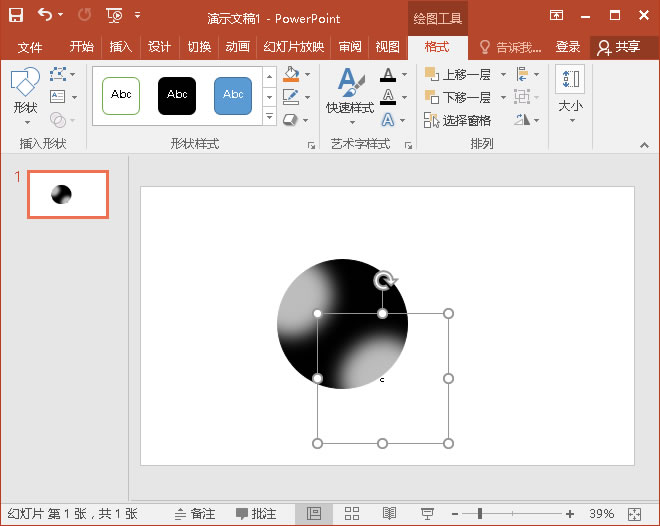Open the shape fill paint bucket

[x=291, y=75]
